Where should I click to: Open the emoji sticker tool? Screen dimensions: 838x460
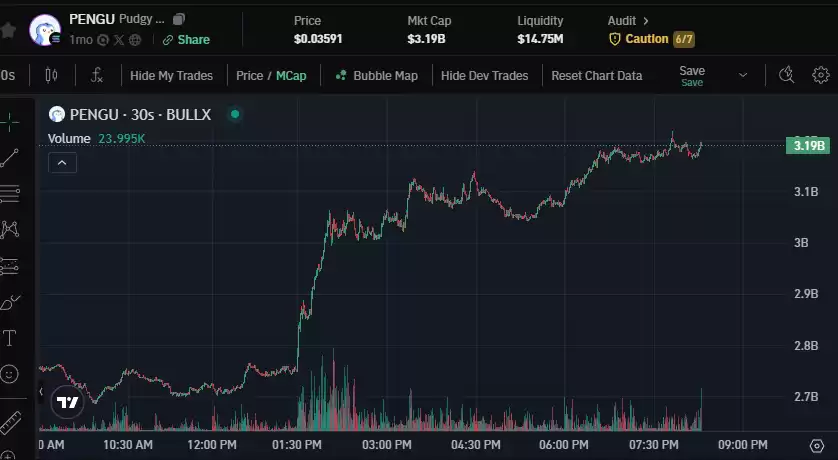10,373
